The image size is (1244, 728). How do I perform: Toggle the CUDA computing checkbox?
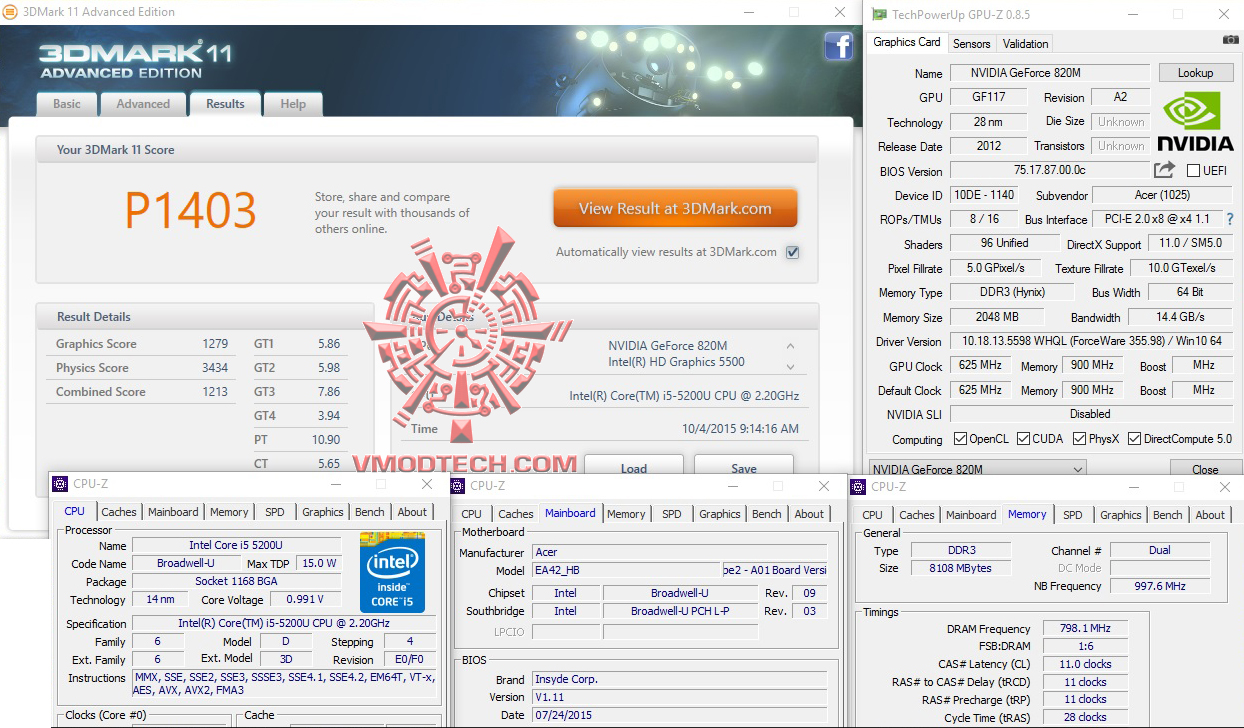click(1021, 439)
